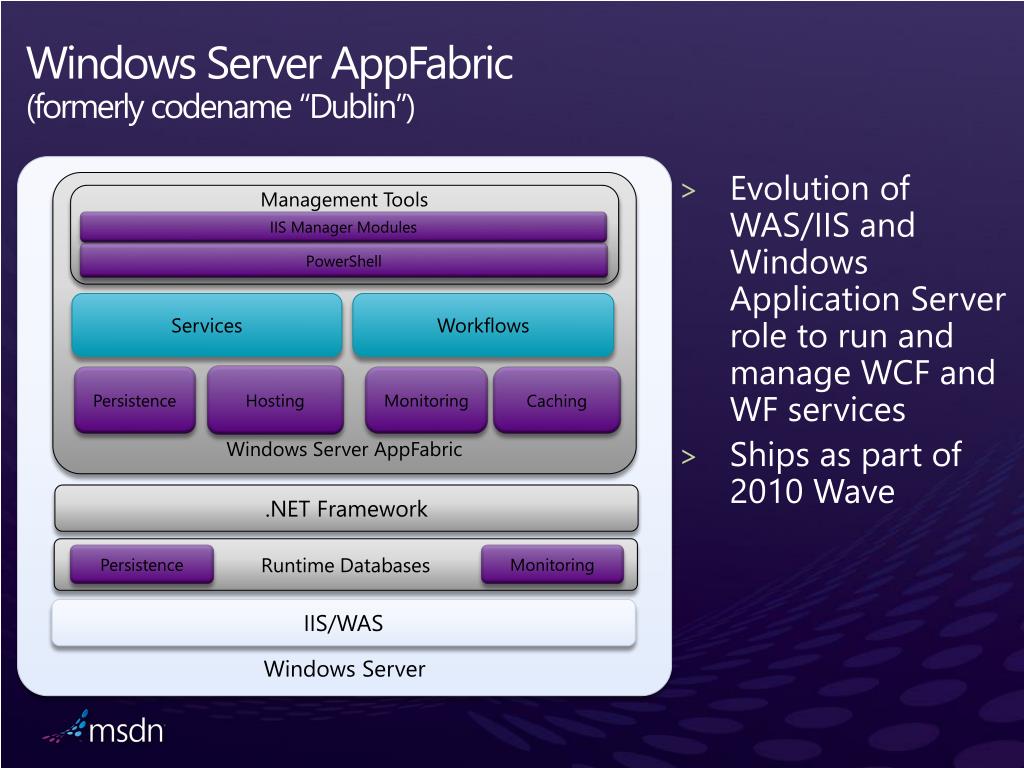Click Monitoring box in Runtime Databases
Screen dimensions: 1024x768
[552, 565]
